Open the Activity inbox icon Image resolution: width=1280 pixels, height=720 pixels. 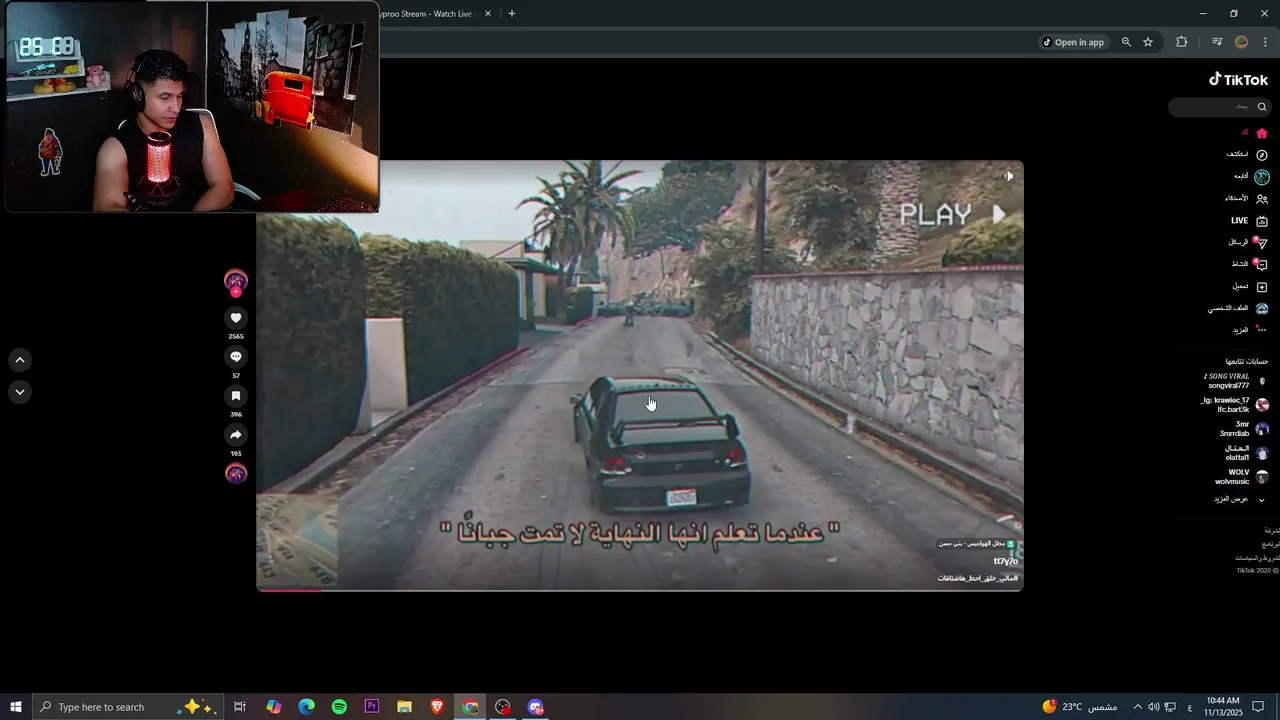pos(1262,265)
